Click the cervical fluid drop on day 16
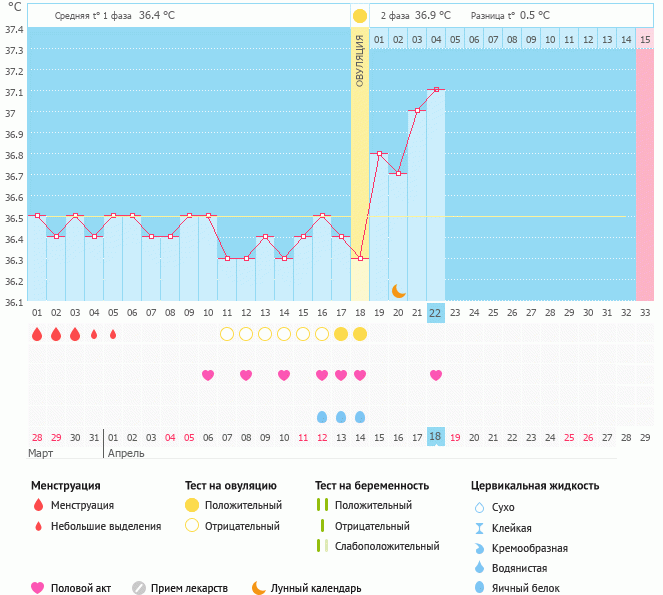The image size is (663, 595). [322, 416]
